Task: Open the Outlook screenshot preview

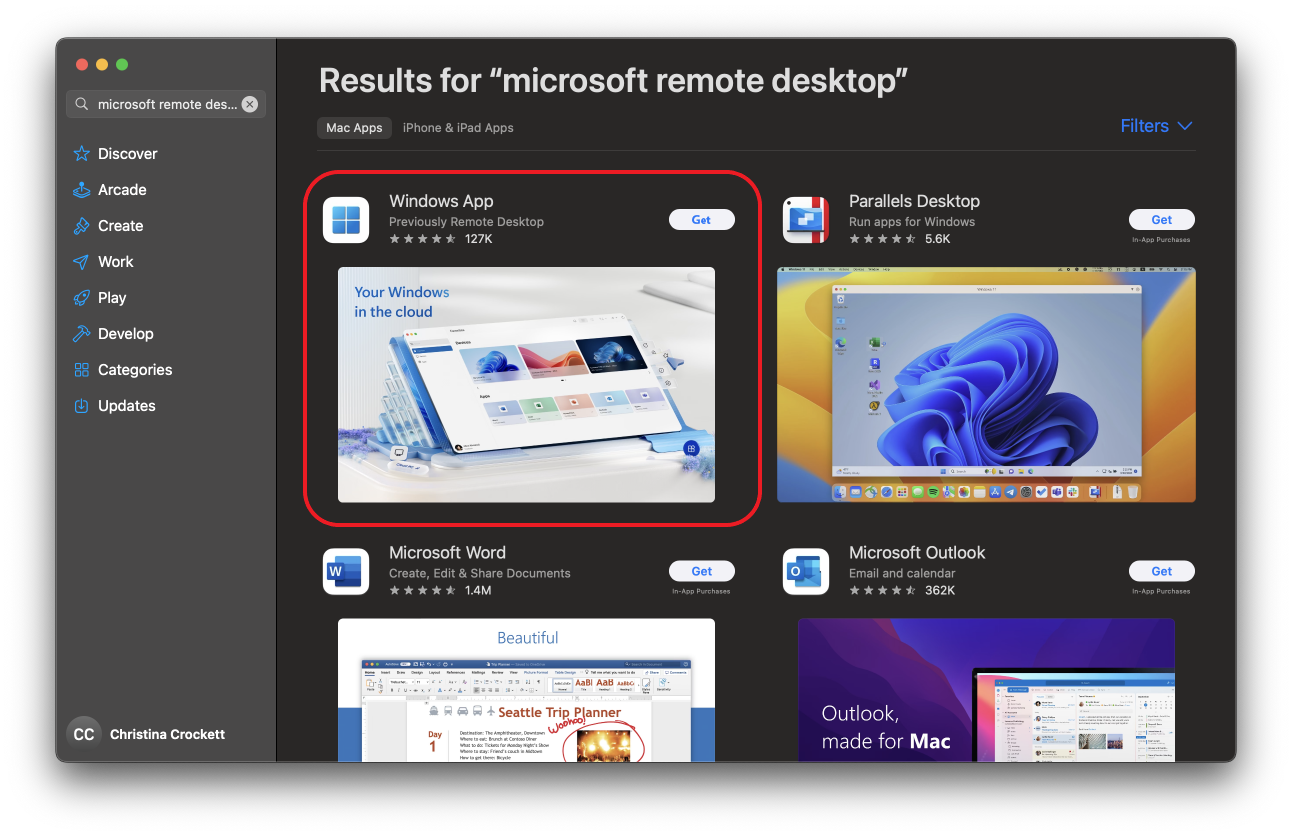Action: [986, 690]
